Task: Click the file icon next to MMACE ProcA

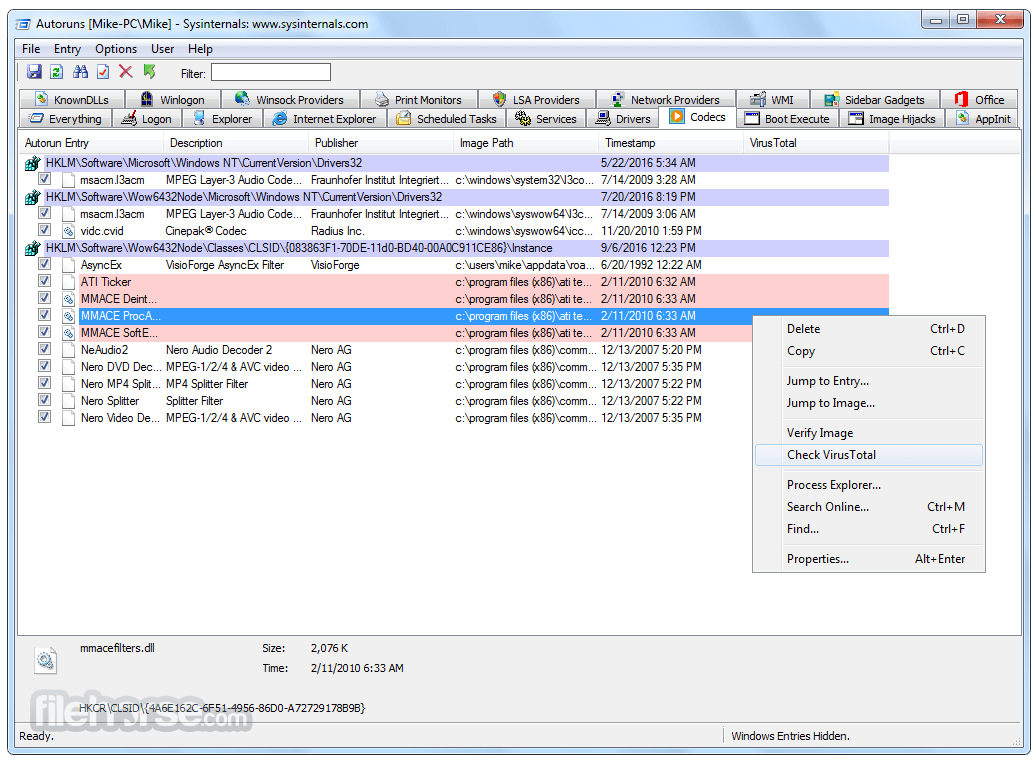Action: coord(68,316)
